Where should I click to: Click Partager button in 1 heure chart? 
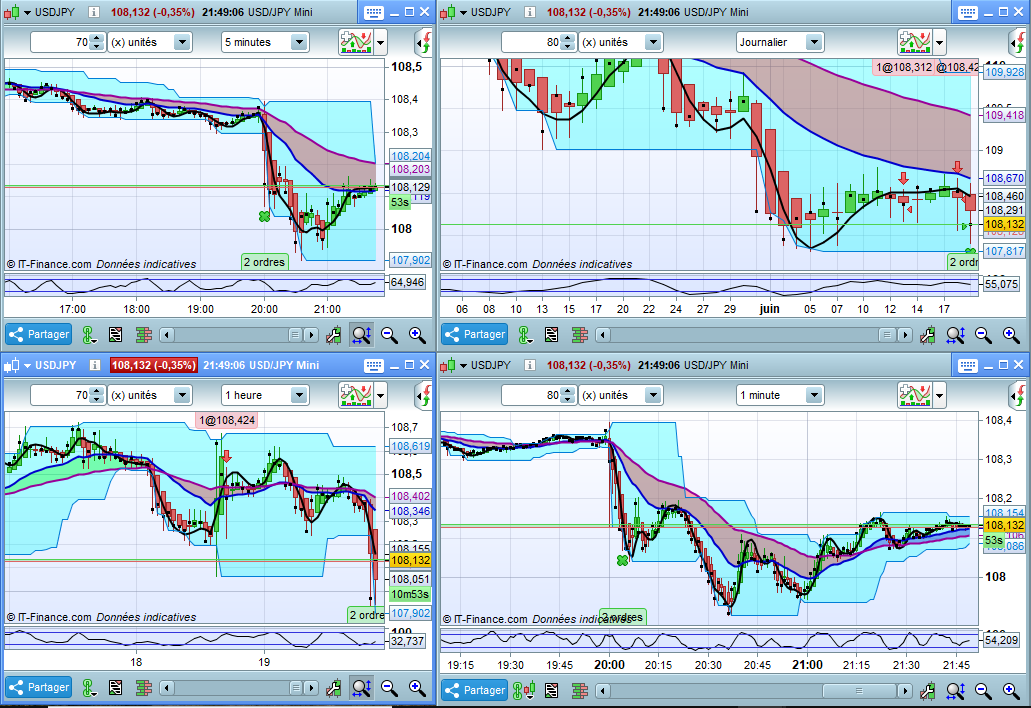point(39,688)
